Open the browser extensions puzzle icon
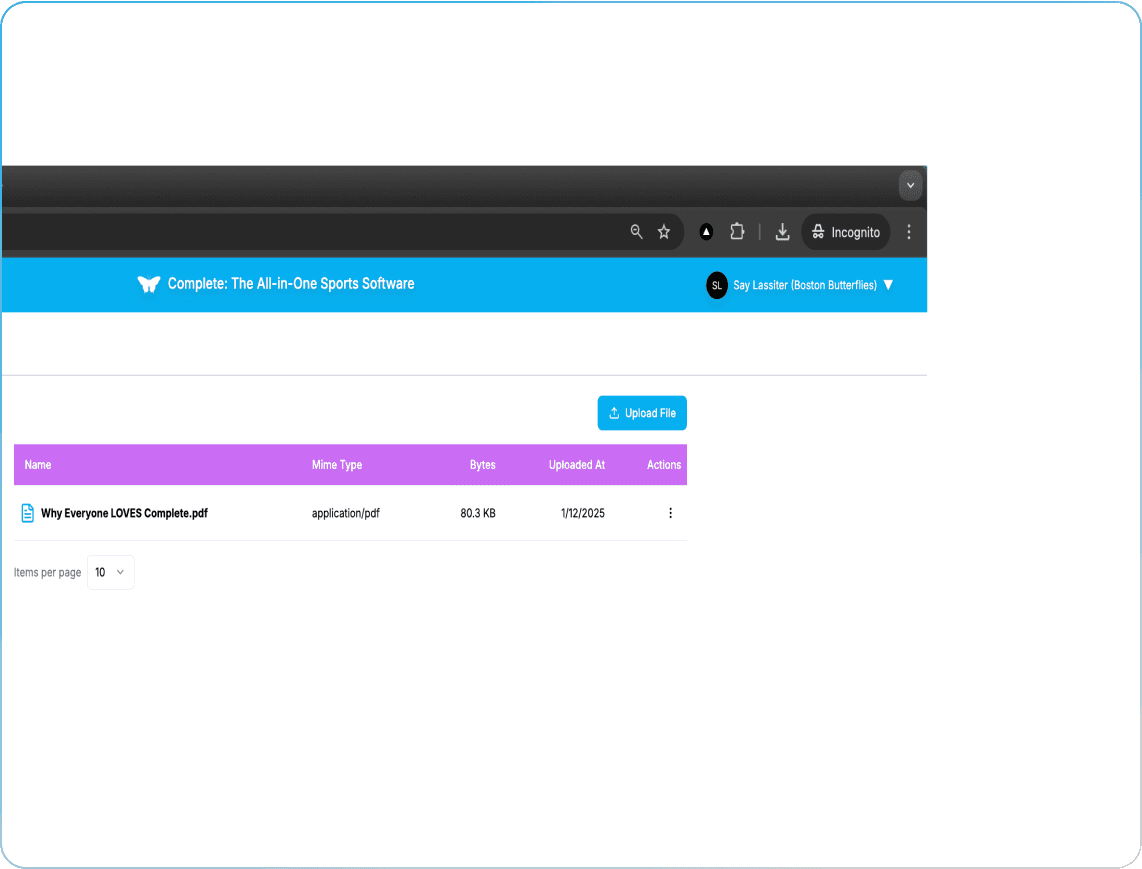This screenshot has width=1142, height=869. [x=737, y=232]
